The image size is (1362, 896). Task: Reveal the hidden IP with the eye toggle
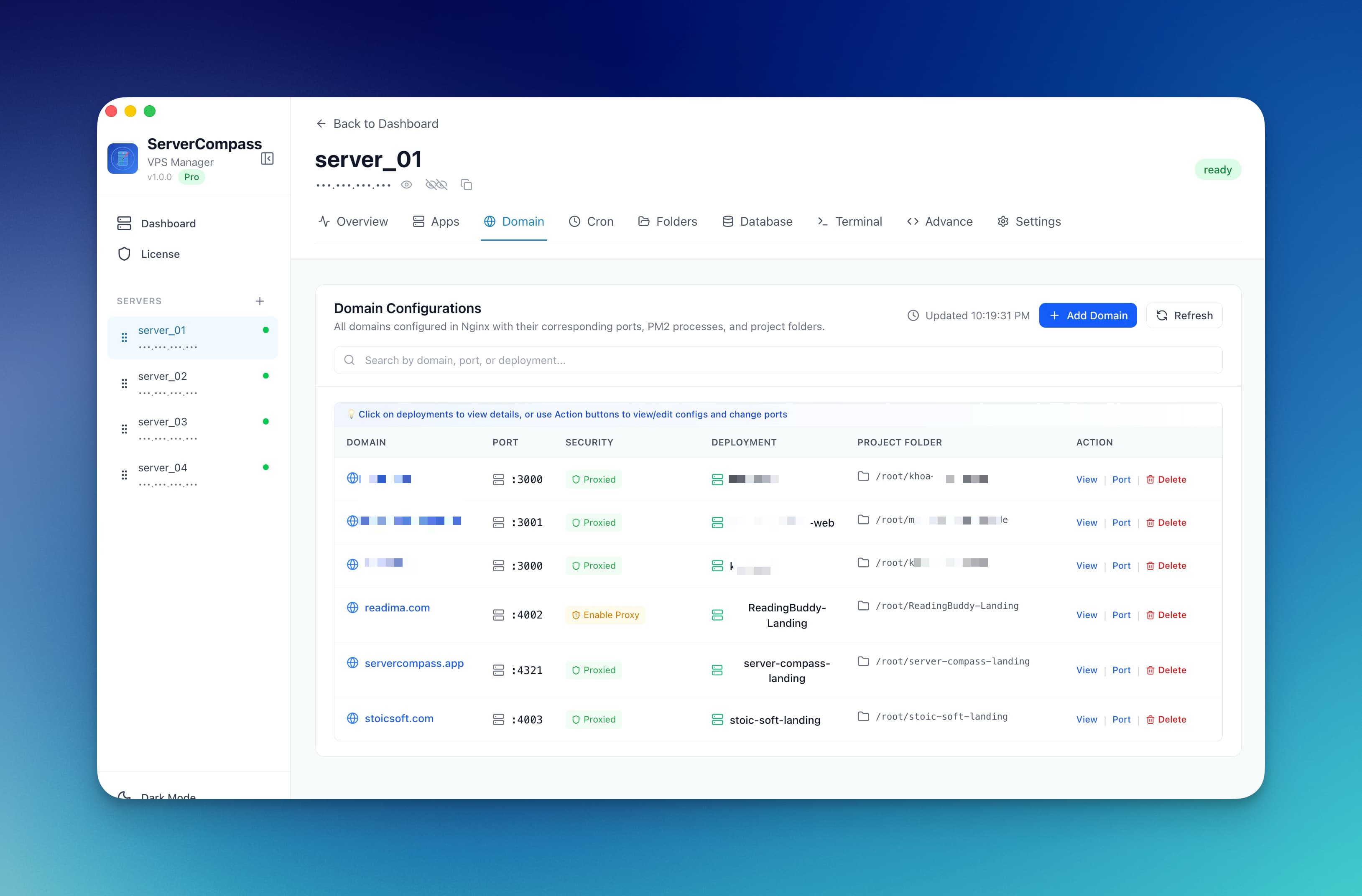(x=406, y=184)
